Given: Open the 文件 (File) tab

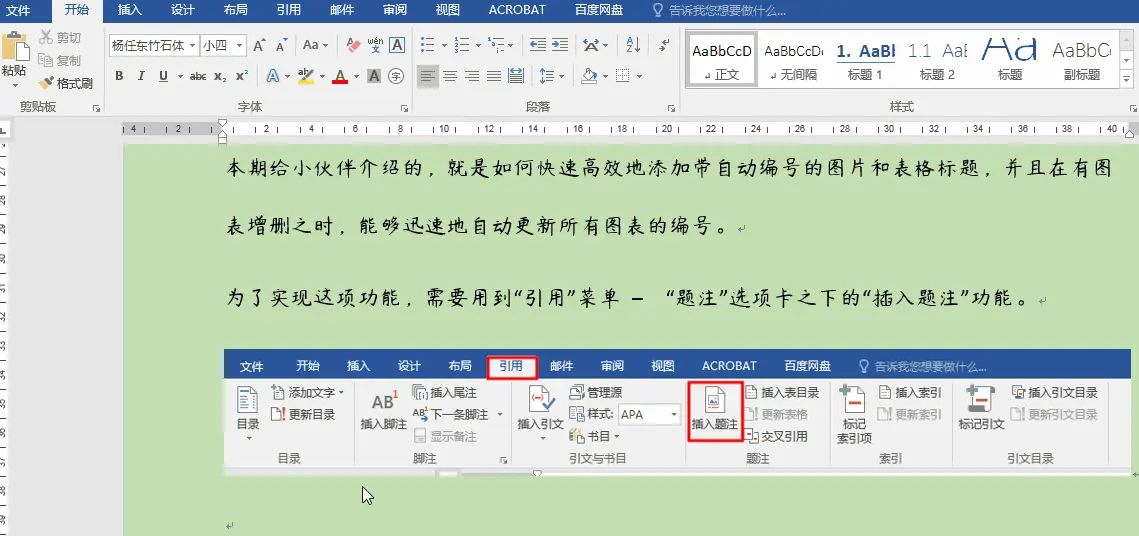Looking at the screenshot, I should [x=18, y=10].
